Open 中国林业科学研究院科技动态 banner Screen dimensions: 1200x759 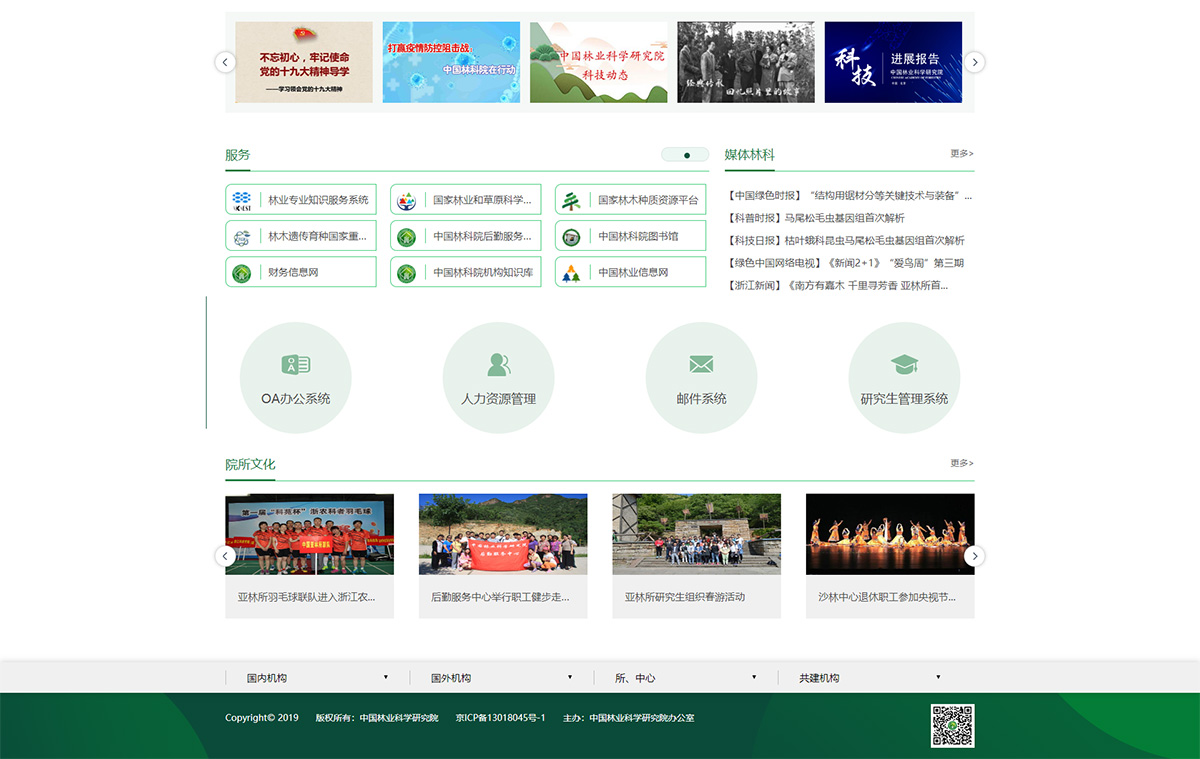[x=599, y=62]
